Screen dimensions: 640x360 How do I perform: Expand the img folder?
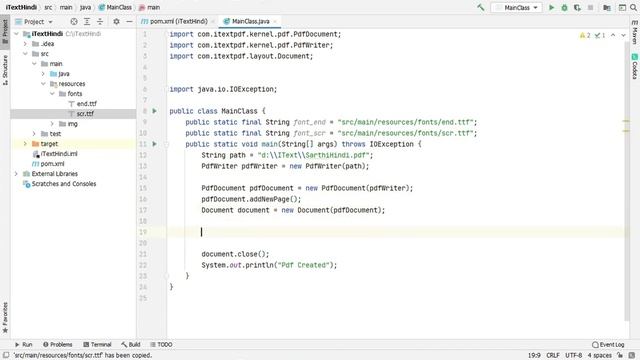(x=52, y=124)
